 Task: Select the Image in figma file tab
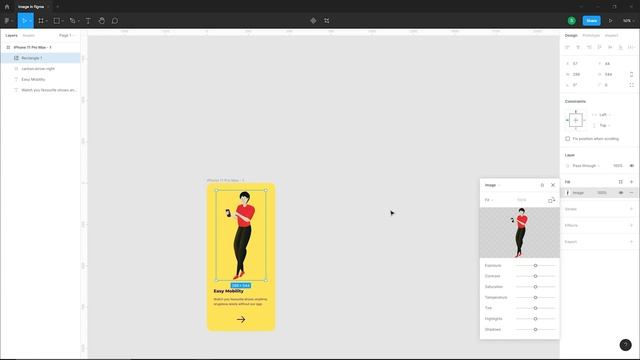31,7
